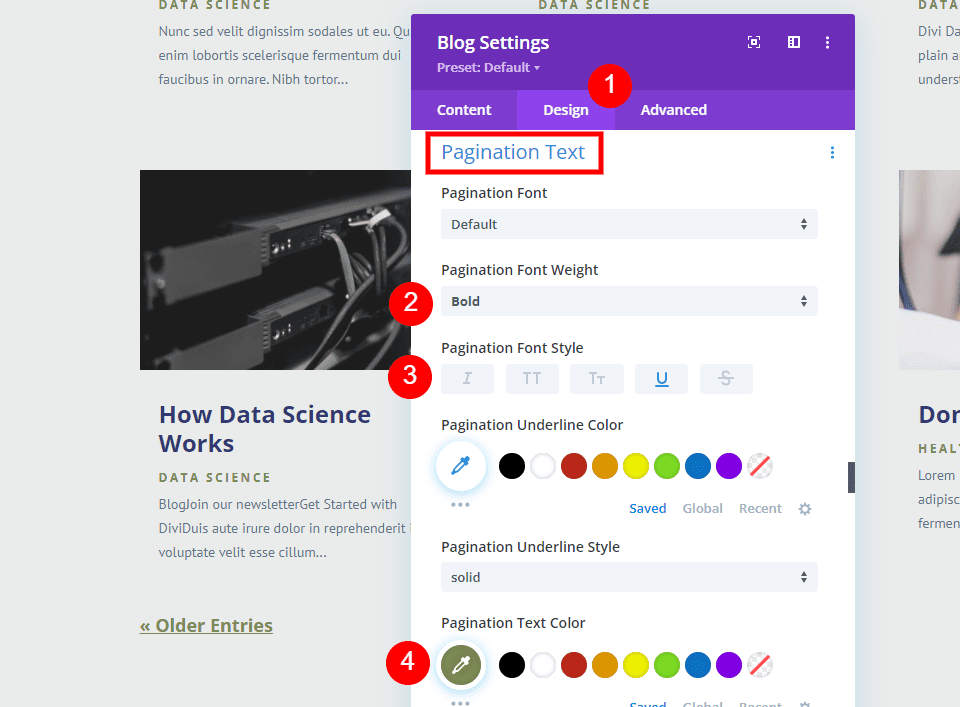Open the Pagination Font dropdown
Viewport: 960px width, 707px height.
[629, 224]
